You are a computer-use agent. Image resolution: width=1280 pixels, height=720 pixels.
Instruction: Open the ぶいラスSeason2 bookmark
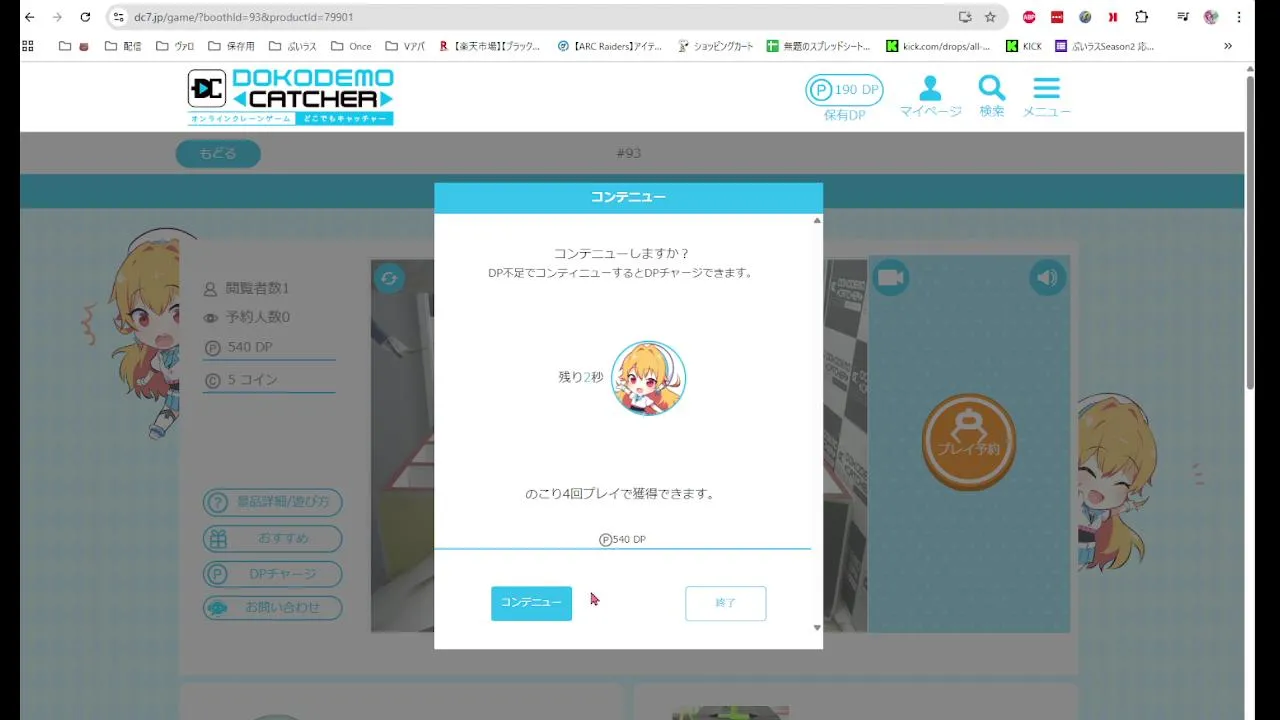coord(1105,46)
